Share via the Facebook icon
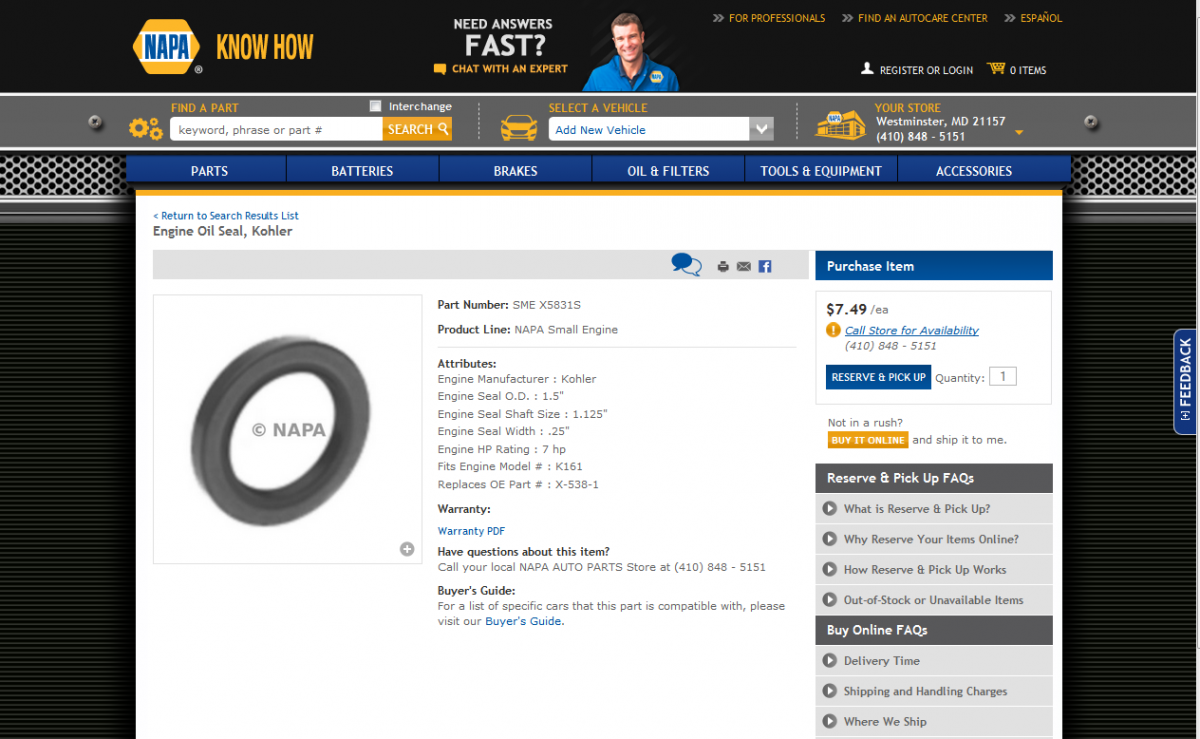The image size is (1200, 739). (765, 266)
